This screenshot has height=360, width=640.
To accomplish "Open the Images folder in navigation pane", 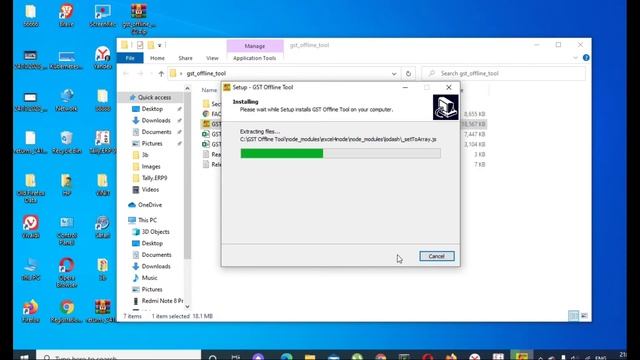I will (x=151, y=167).
